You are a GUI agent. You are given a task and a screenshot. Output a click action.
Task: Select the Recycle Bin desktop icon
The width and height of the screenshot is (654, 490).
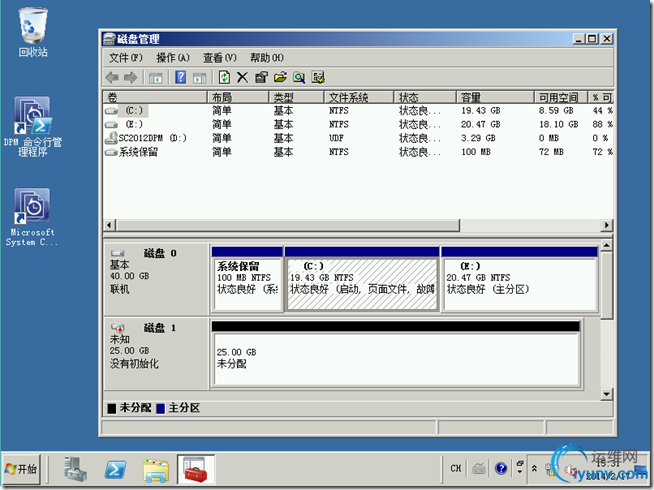pyautogui.click(x=33, y=32)
